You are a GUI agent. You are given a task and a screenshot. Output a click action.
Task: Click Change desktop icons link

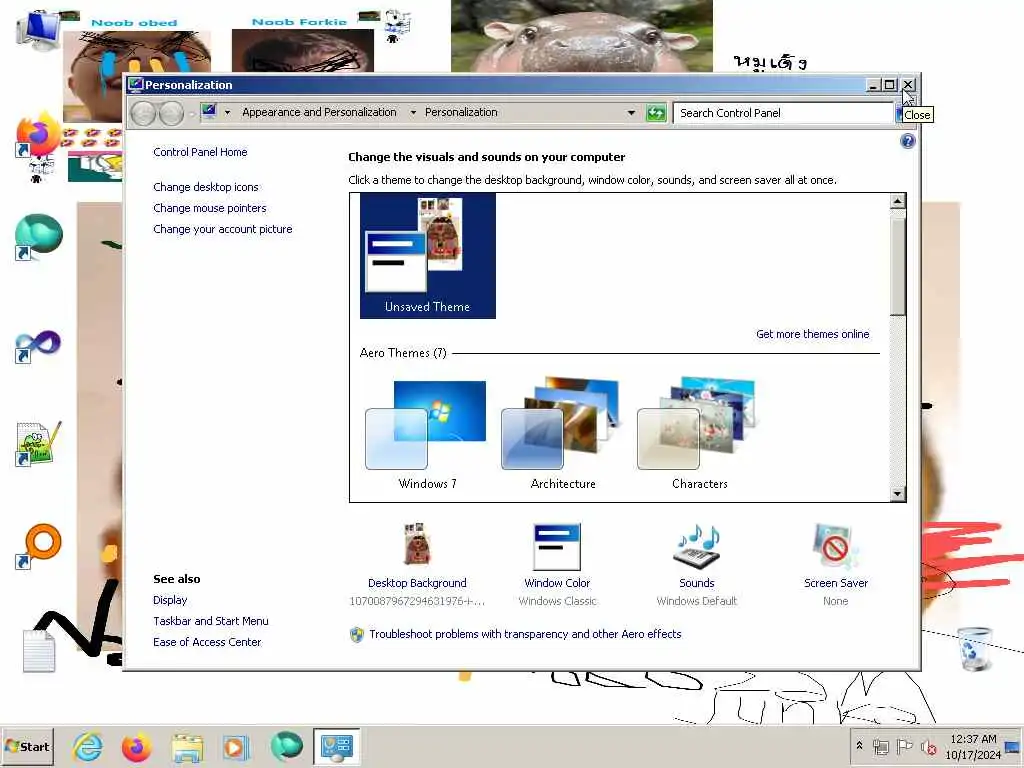coord(206,187)
